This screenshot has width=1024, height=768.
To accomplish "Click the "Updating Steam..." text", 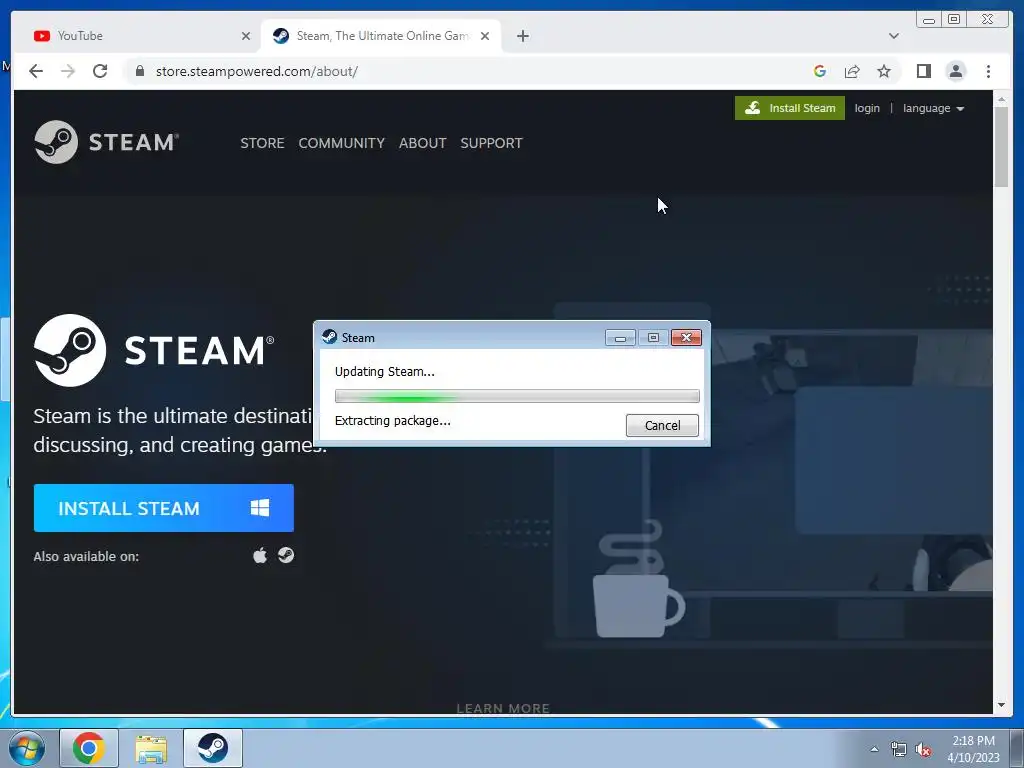I will click(385, 372).
